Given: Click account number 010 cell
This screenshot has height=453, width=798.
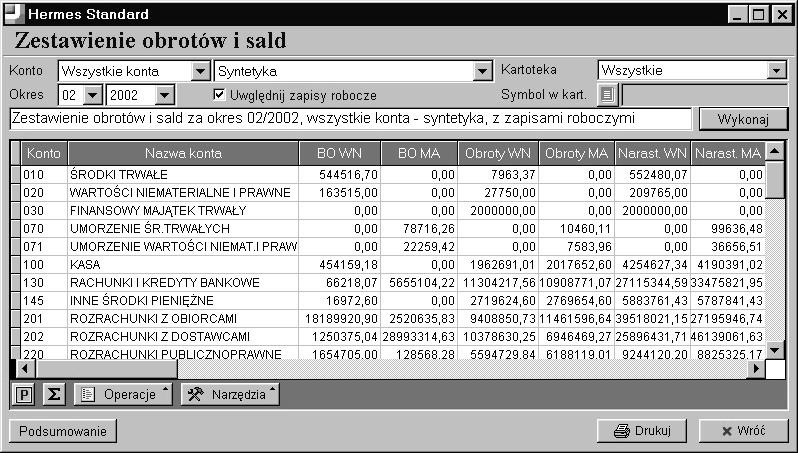Looking at the screenshot, I should click(x=44, y=175).
